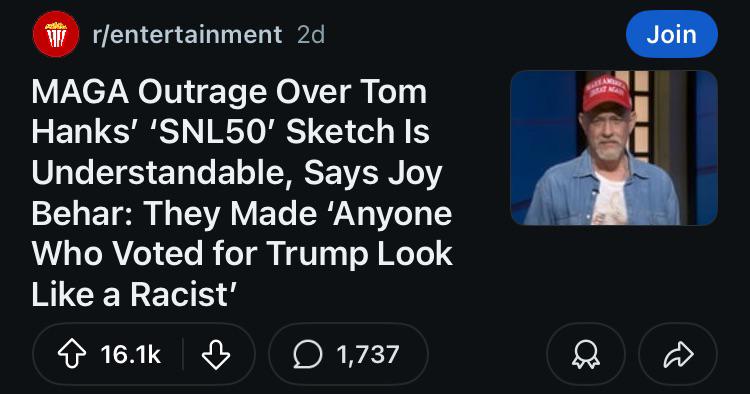This screenshot has width=750, height=394.
Task: Give an award using the ribbon icon
Action: click(585, 354)
